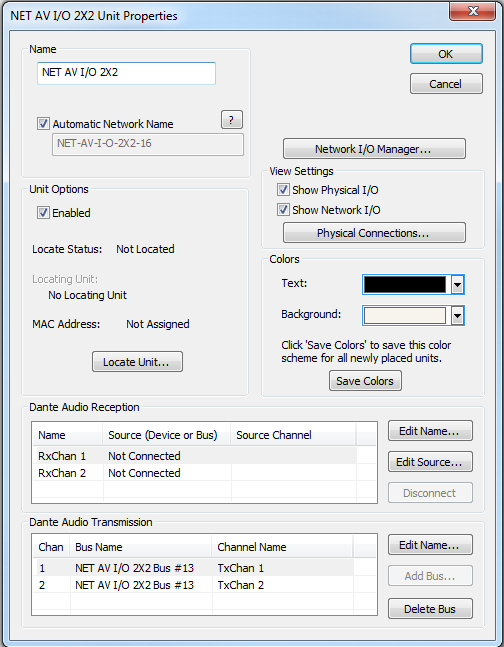Toggle Show Network I/O checkbox
This screenshot has height=647, width=504.
tap(283, 210)
